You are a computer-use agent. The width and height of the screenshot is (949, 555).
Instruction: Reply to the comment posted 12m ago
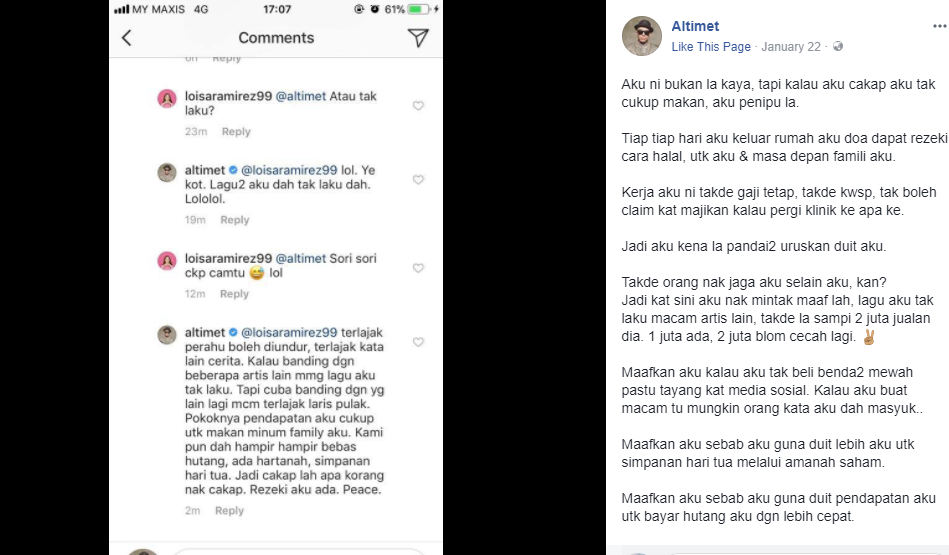point(234,294)
